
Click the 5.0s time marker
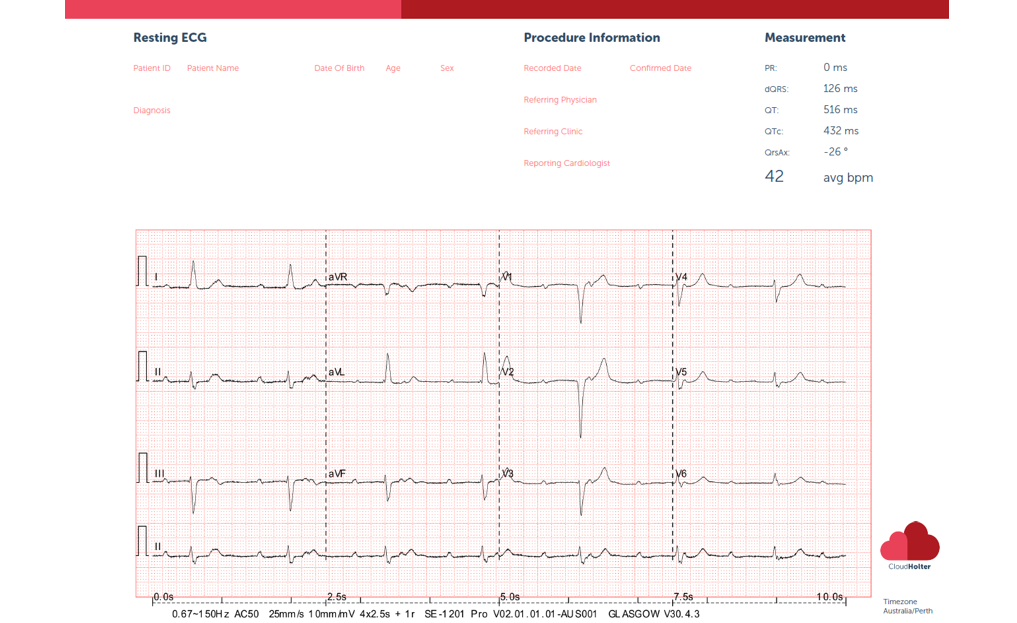510,596
